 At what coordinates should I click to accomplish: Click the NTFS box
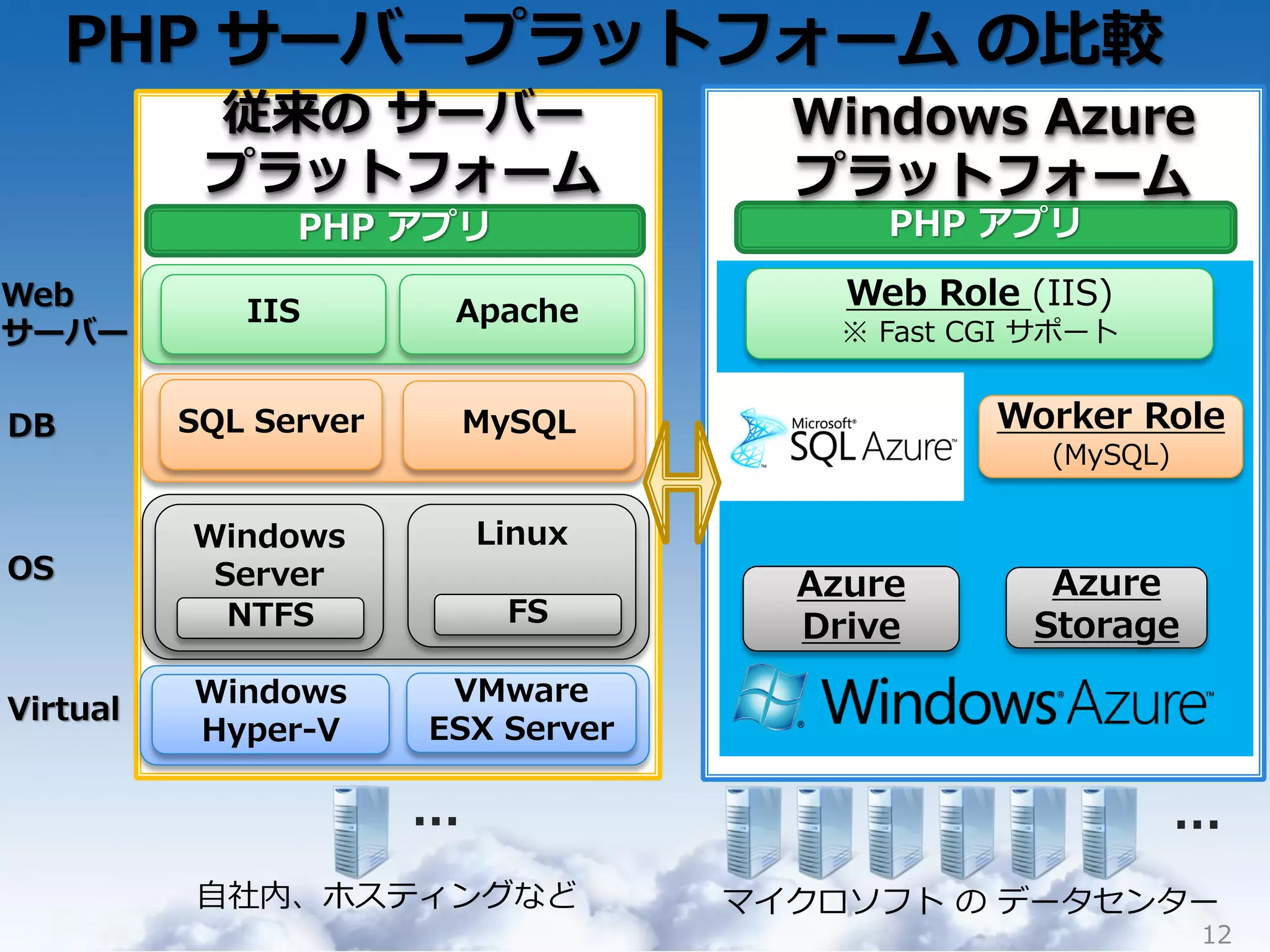pos(270,618)
